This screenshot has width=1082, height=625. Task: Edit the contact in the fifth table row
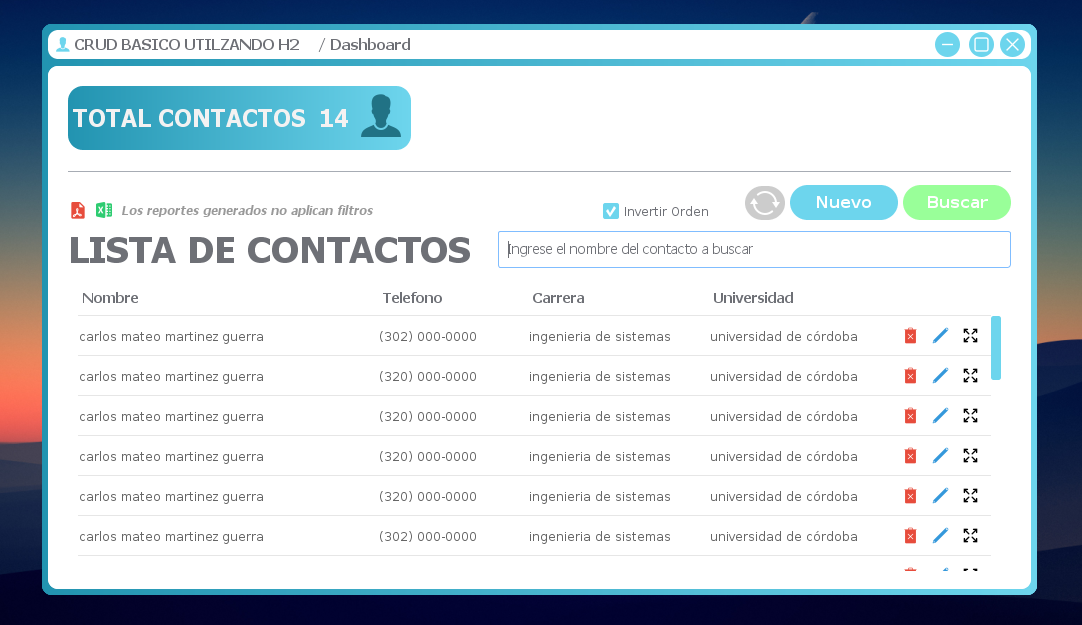tap(940, 496)
